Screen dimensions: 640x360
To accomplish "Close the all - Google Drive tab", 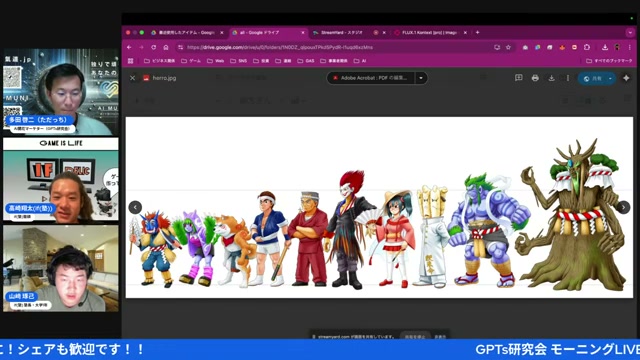I will coord(303,33).
